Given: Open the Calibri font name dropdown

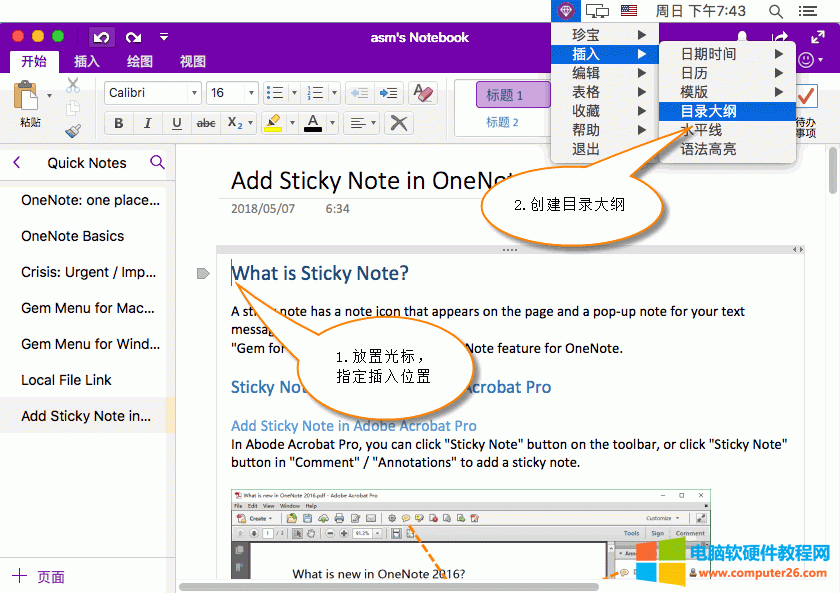Looking at the screenshot, I should 194,93.
